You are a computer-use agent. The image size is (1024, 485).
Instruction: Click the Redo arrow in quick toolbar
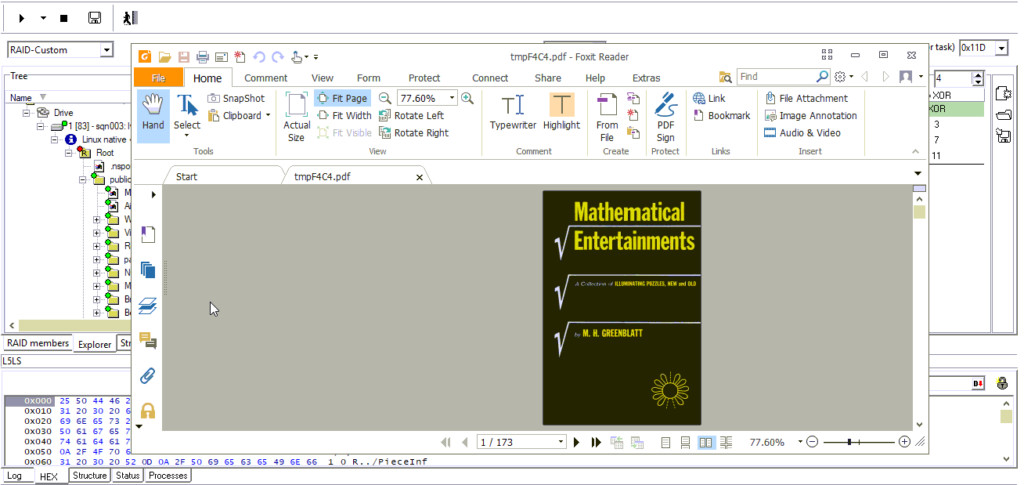tap(278, 57)
